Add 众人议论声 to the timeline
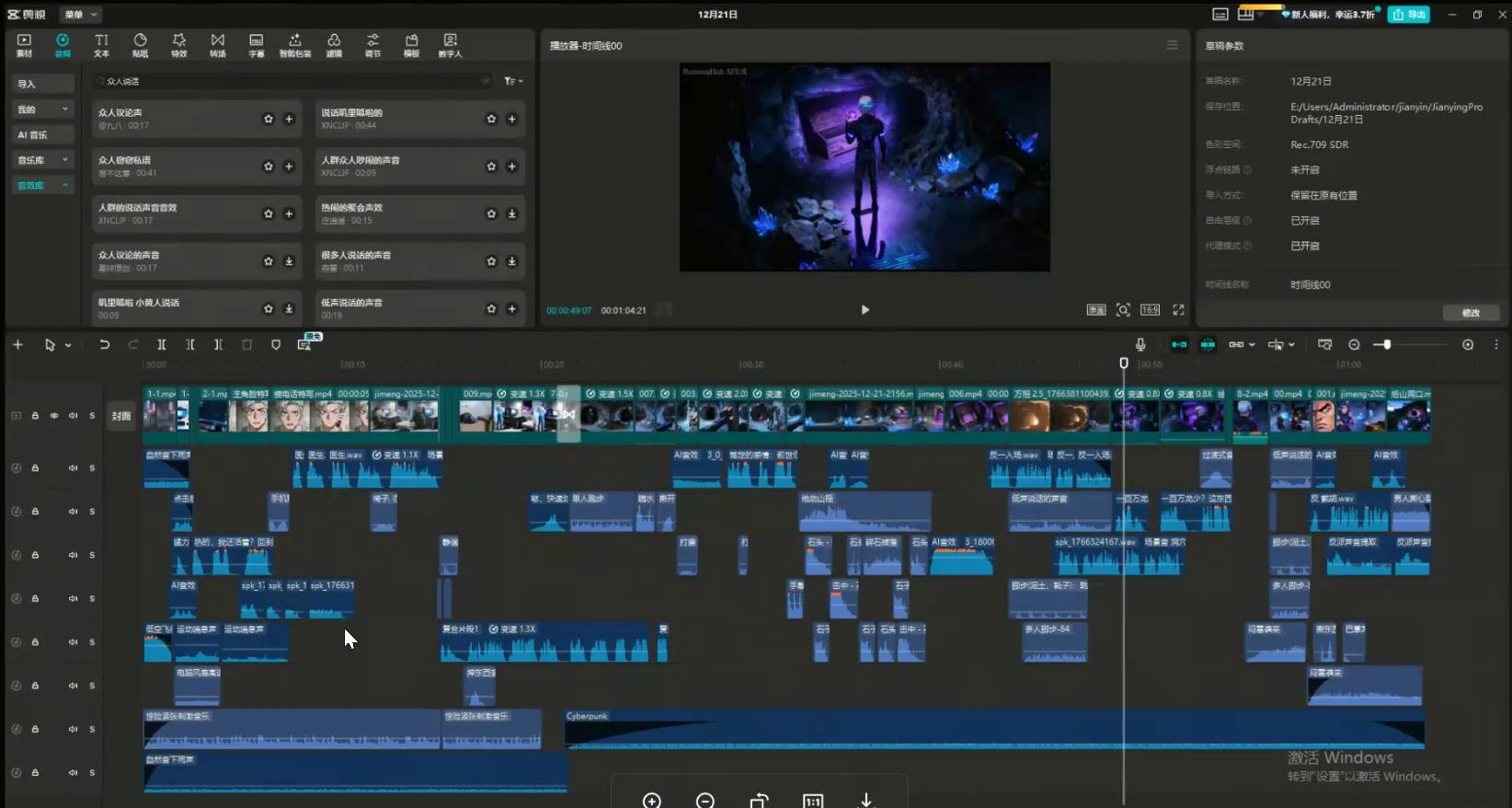Viewport: 1512px width, 808px height. pos(289,119)
